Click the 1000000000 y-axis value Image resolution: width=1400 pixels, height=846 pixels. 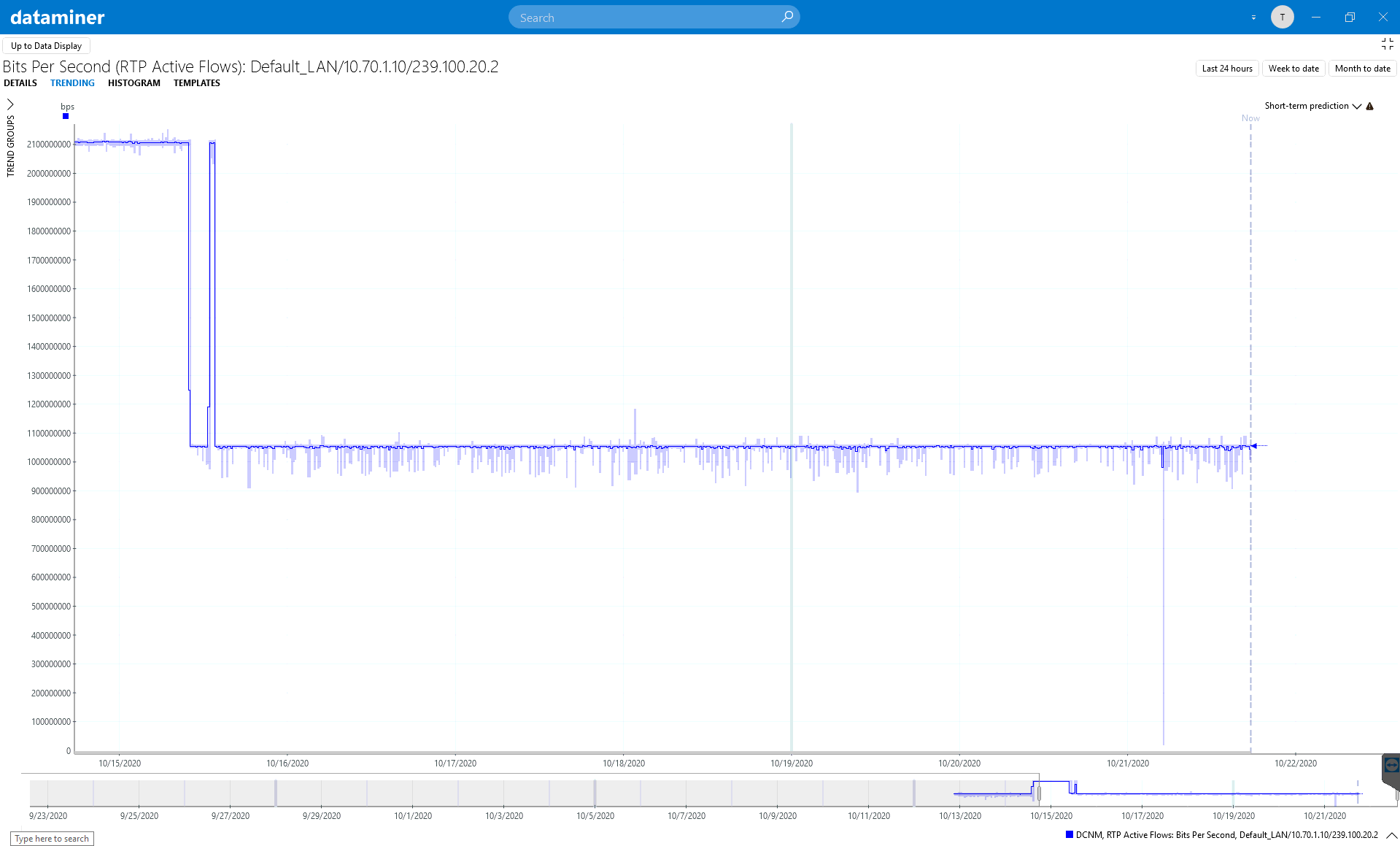[49, 462]
